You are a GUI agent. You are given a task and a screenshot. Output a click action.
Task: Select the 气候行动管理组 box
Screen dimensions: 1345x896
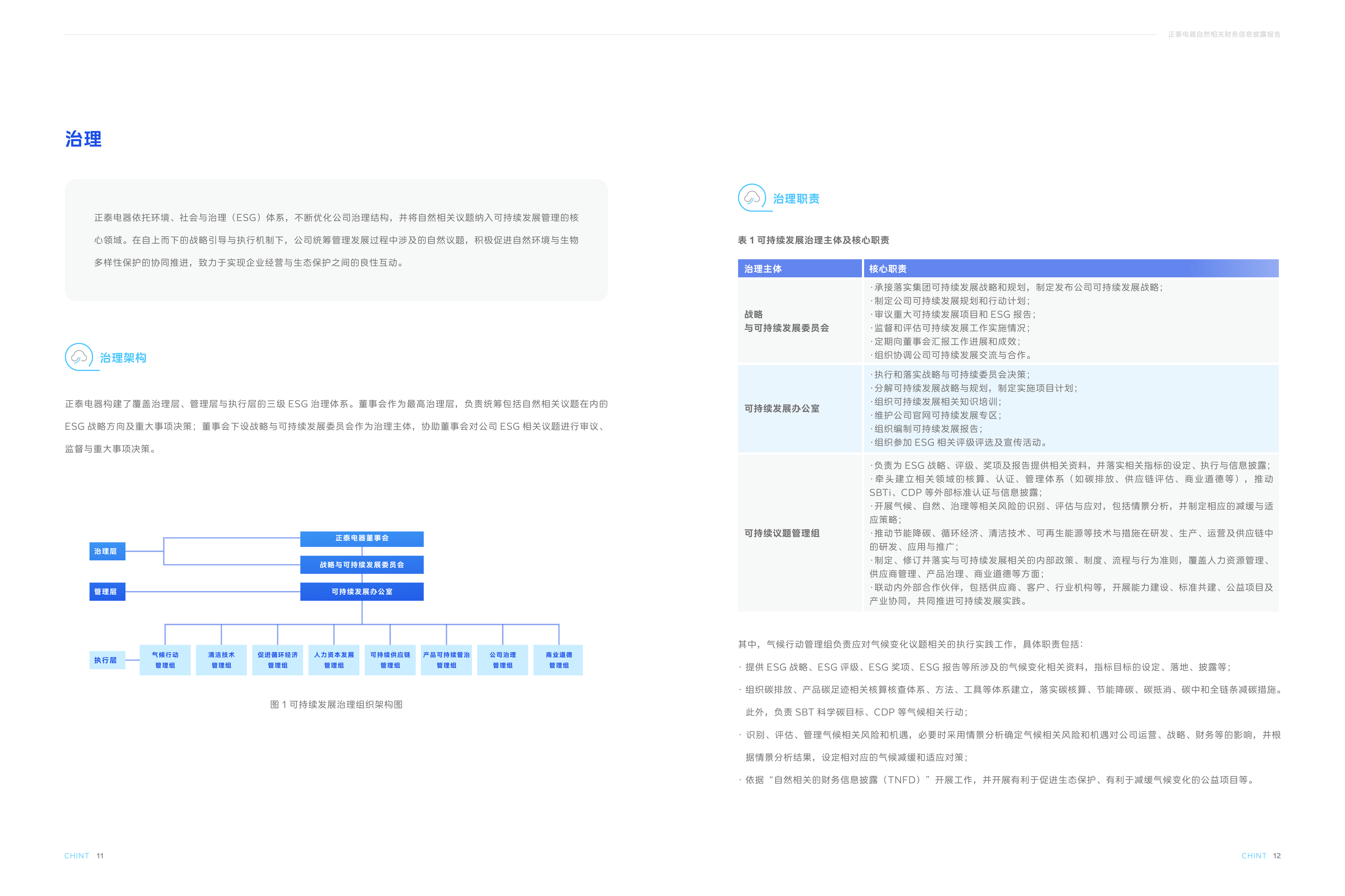(165, 660)
